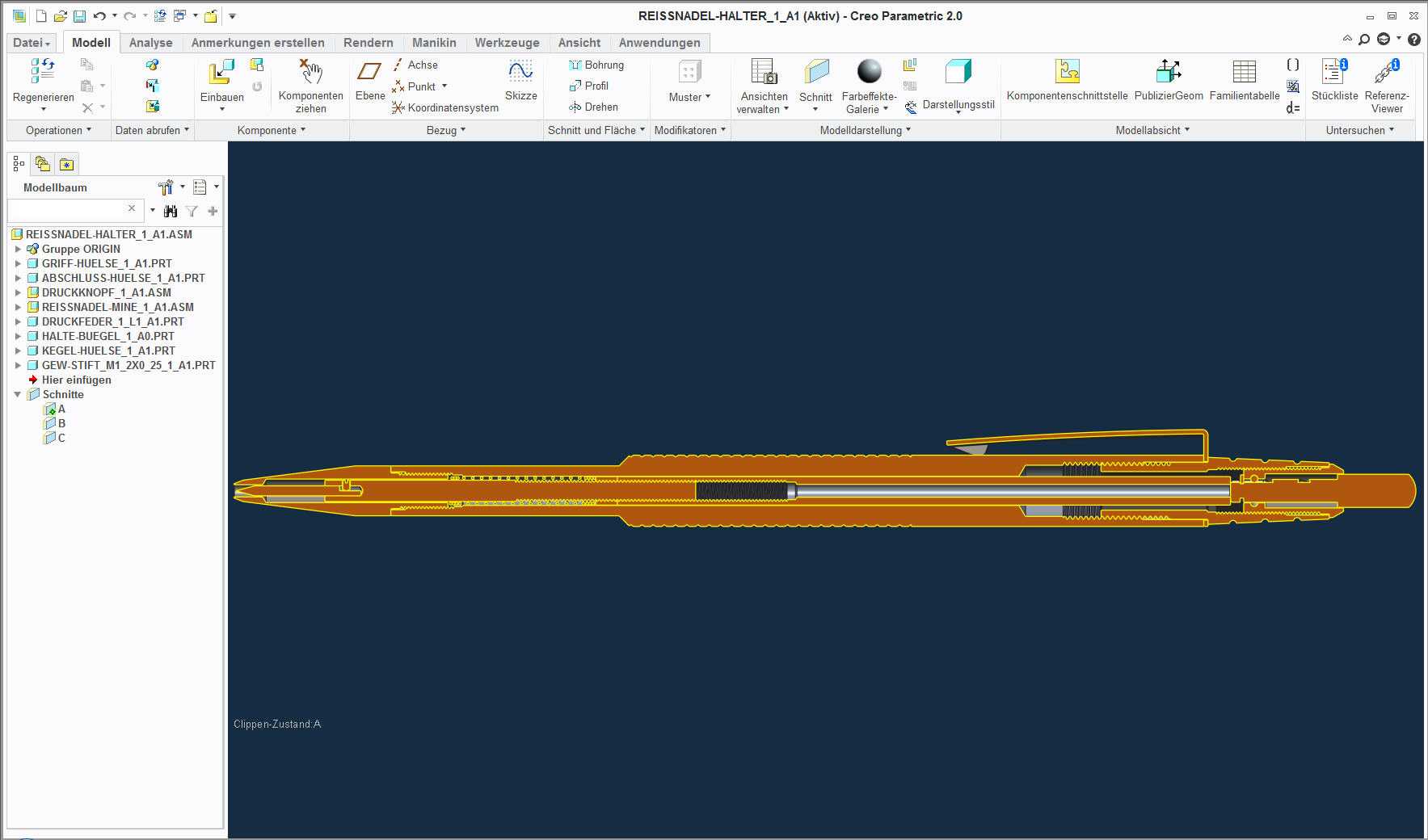The image size is (1428, 840).
Task: Collapse the Schnitte tree node
Action: pos(18,395)
